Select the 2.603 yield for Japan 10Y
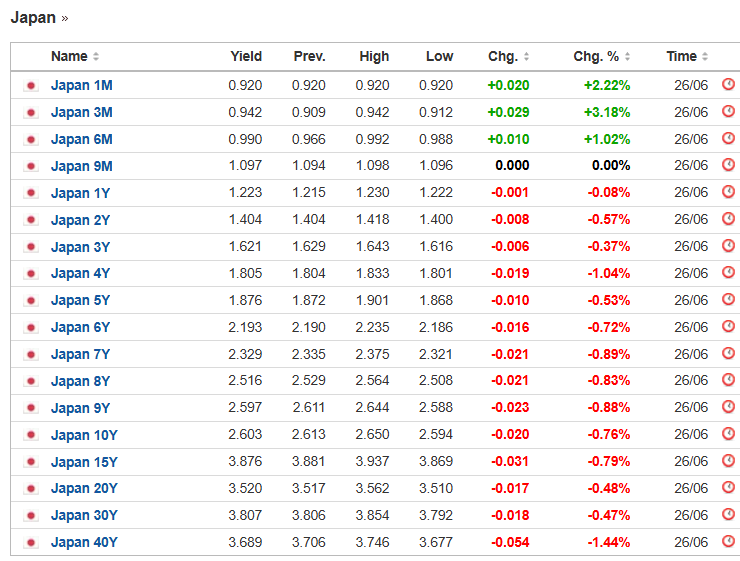The image size is (740, 561). [x=245, y=434]
